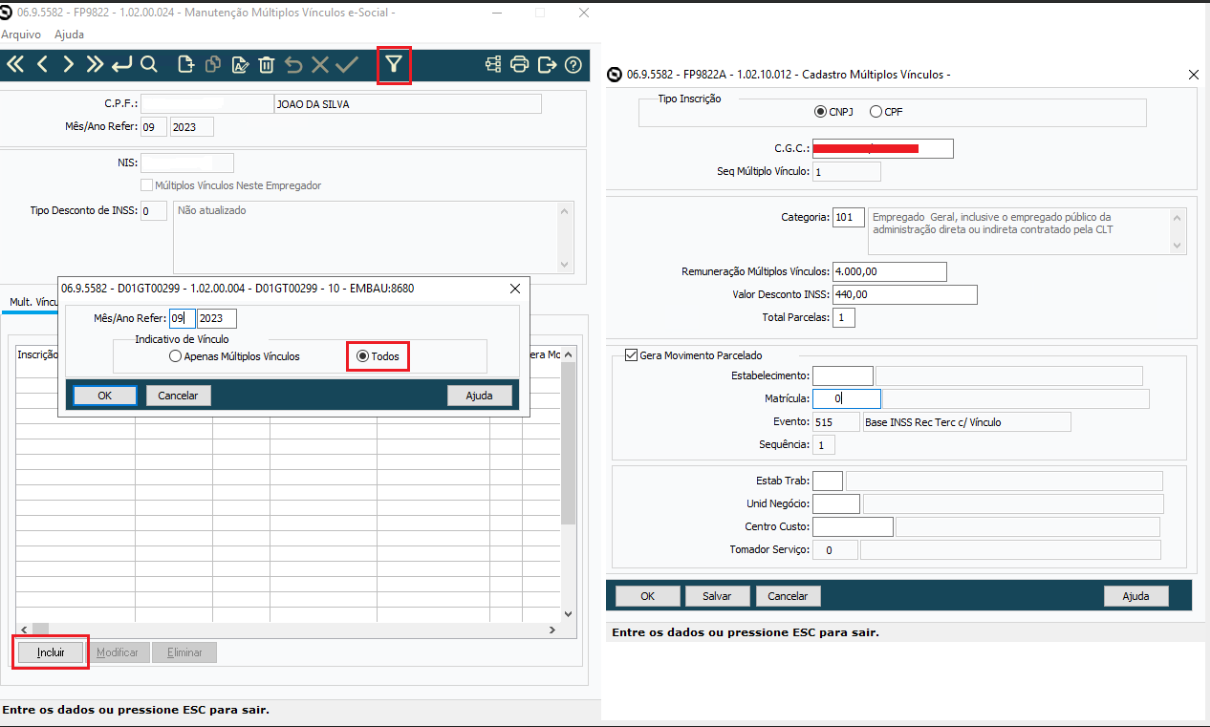The image size is (1210, 727).
Task: Click Cancelar in the filter dialog
Action: [178, 395]
